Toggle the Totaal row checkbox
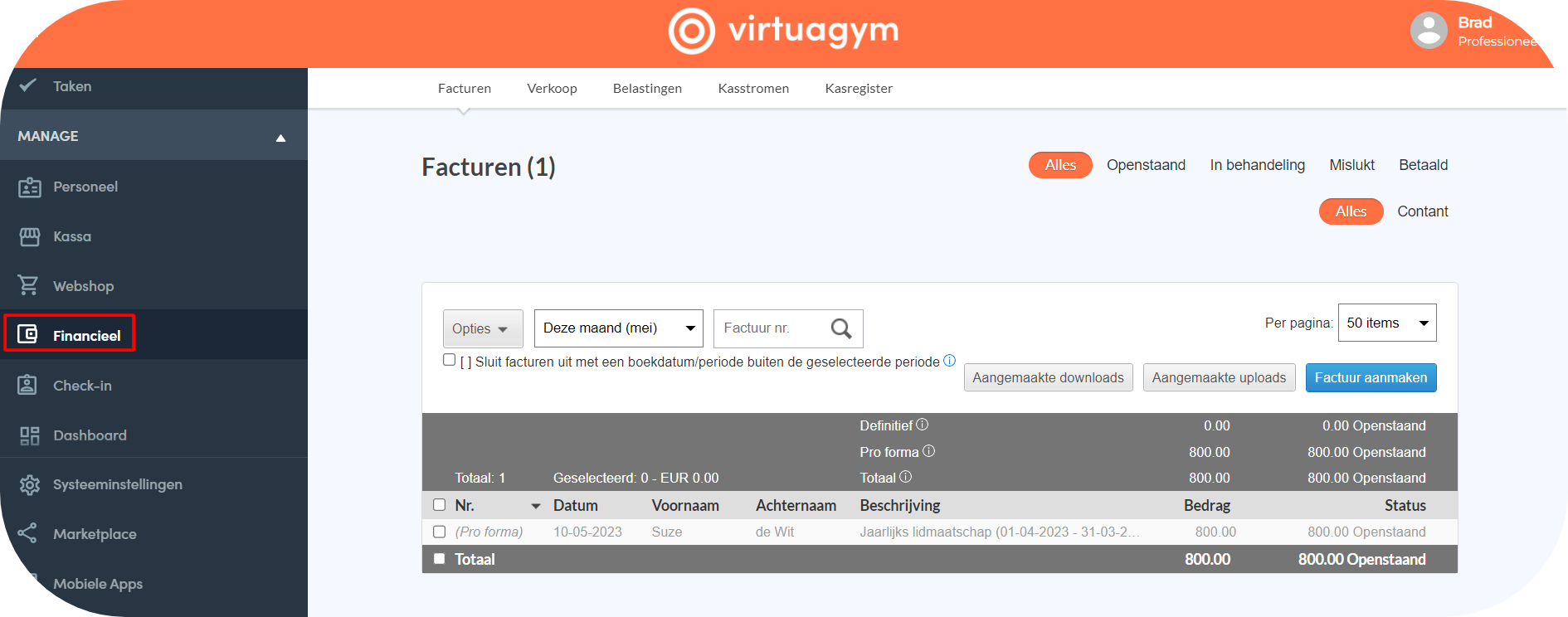Image resolution: width=1568 pixels, height=617 pixels. click(440, 559)
